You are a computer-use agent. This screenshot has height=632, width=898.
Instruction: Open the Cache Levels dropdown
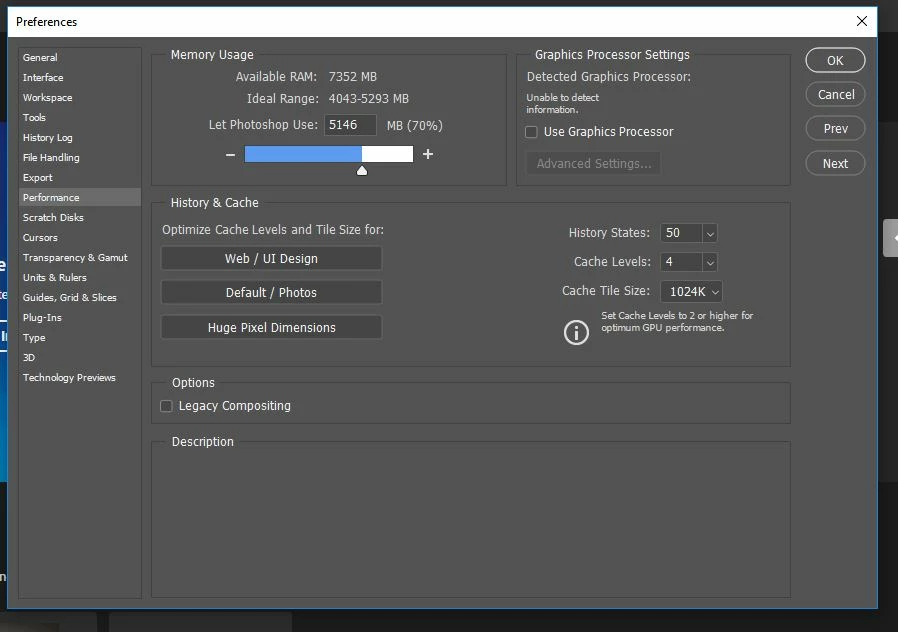pyautogui.click(x=710, y=262)
